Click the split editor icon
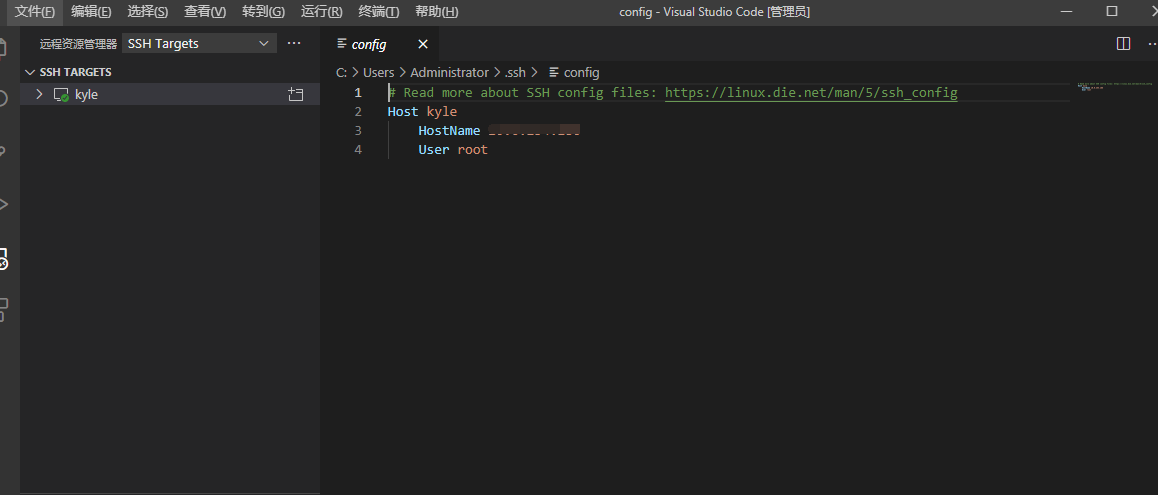Screen dimensions: 1158x495 pyautogui.click(x=1123, y=44)
